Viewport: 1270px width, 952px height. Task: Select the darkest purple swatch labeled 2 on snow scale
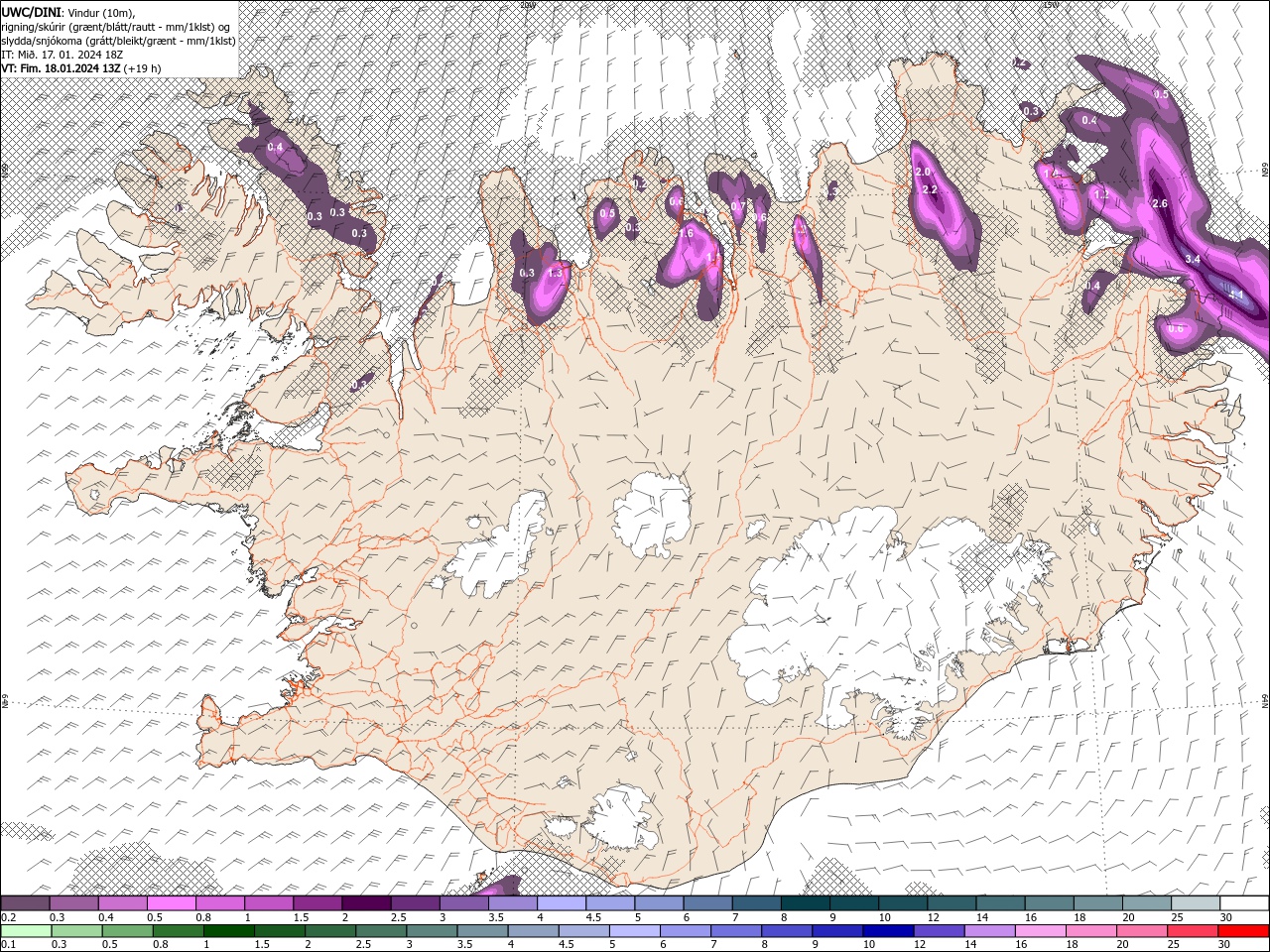[366, 903]
